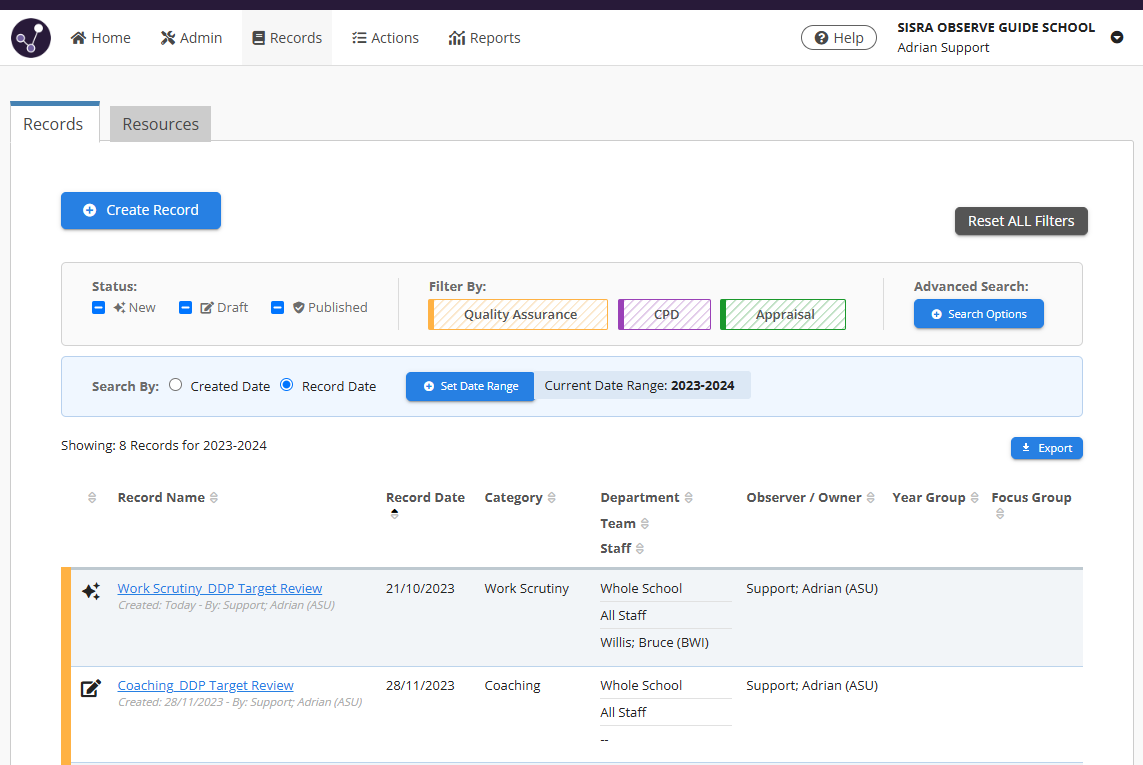Click the Create Record button
This screenshot has height=765, width=1143.
point(141,210)
